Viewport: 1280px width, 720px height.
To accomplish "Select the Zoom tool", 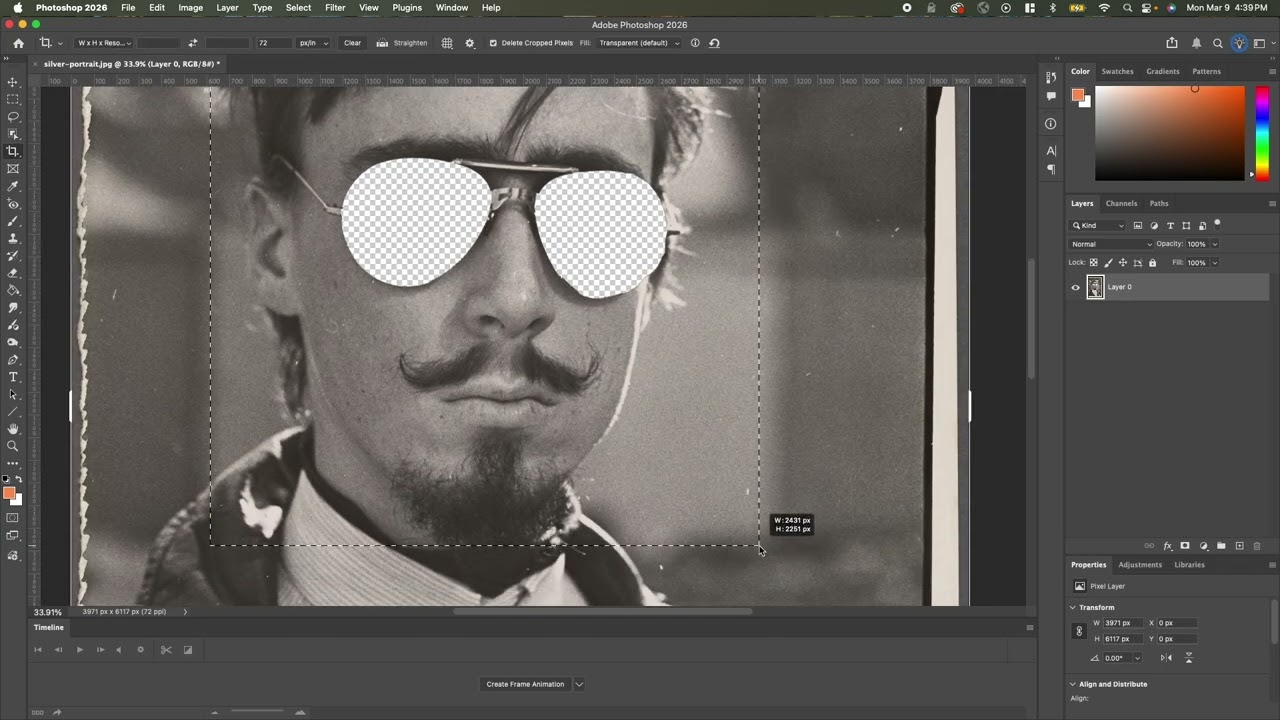I will point(13,446).
